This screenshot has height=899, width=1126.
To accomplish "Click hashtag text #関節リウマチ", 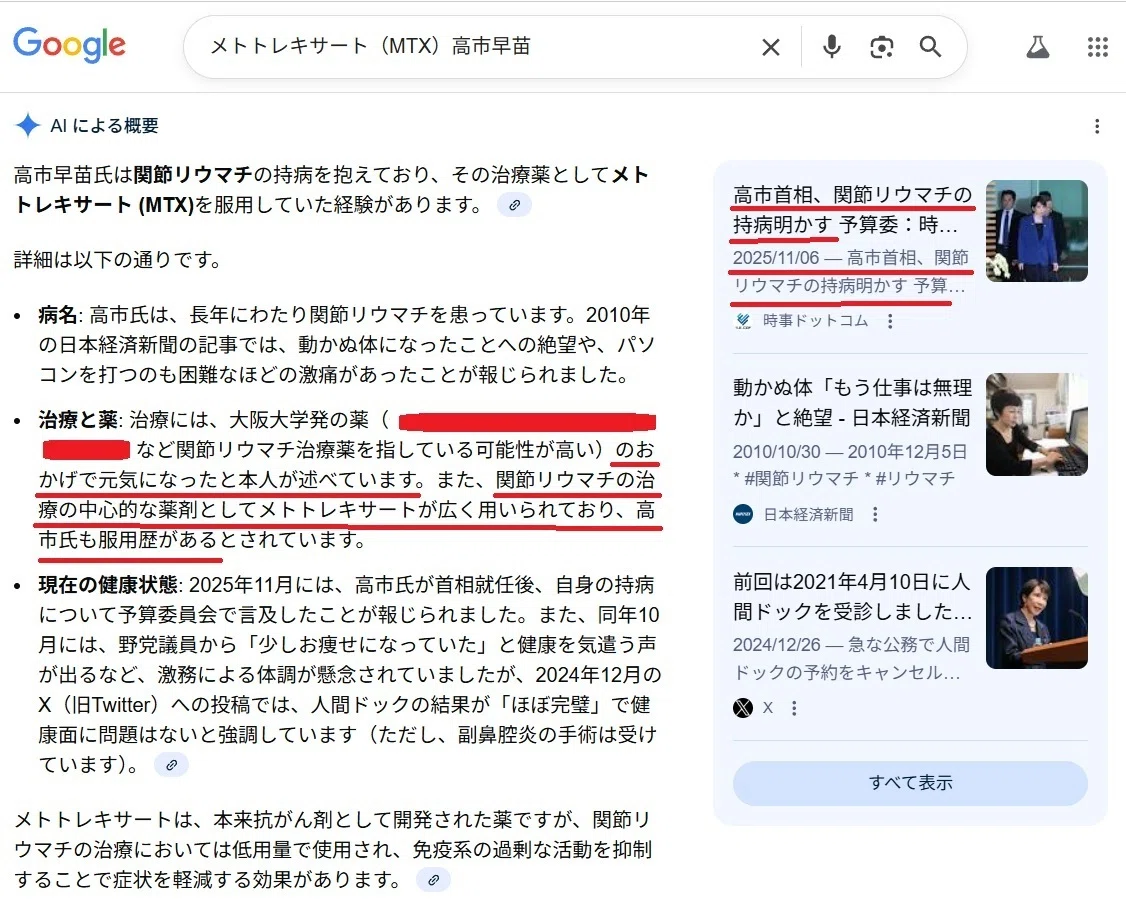I will pyautogui.click(x=801, y=479).
